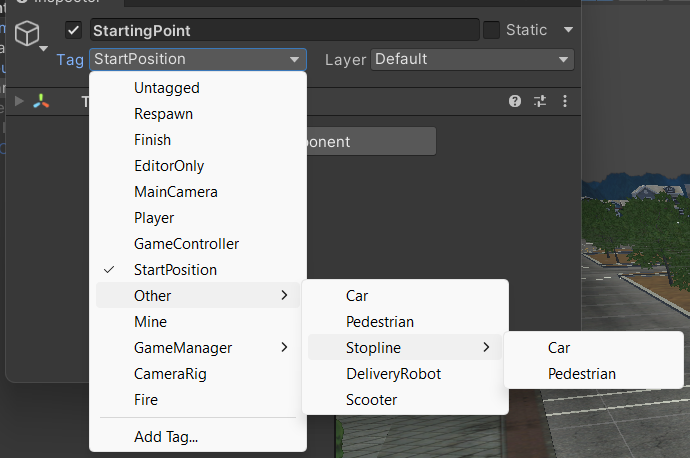
Task: Expand the Stopline submenu
Action: point(405,348)
